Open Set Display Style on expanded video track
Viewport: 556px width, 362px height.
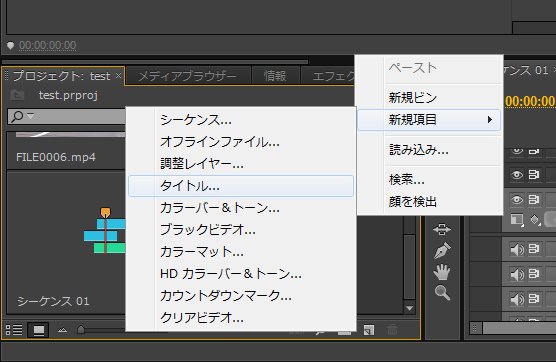click(517, 220)
